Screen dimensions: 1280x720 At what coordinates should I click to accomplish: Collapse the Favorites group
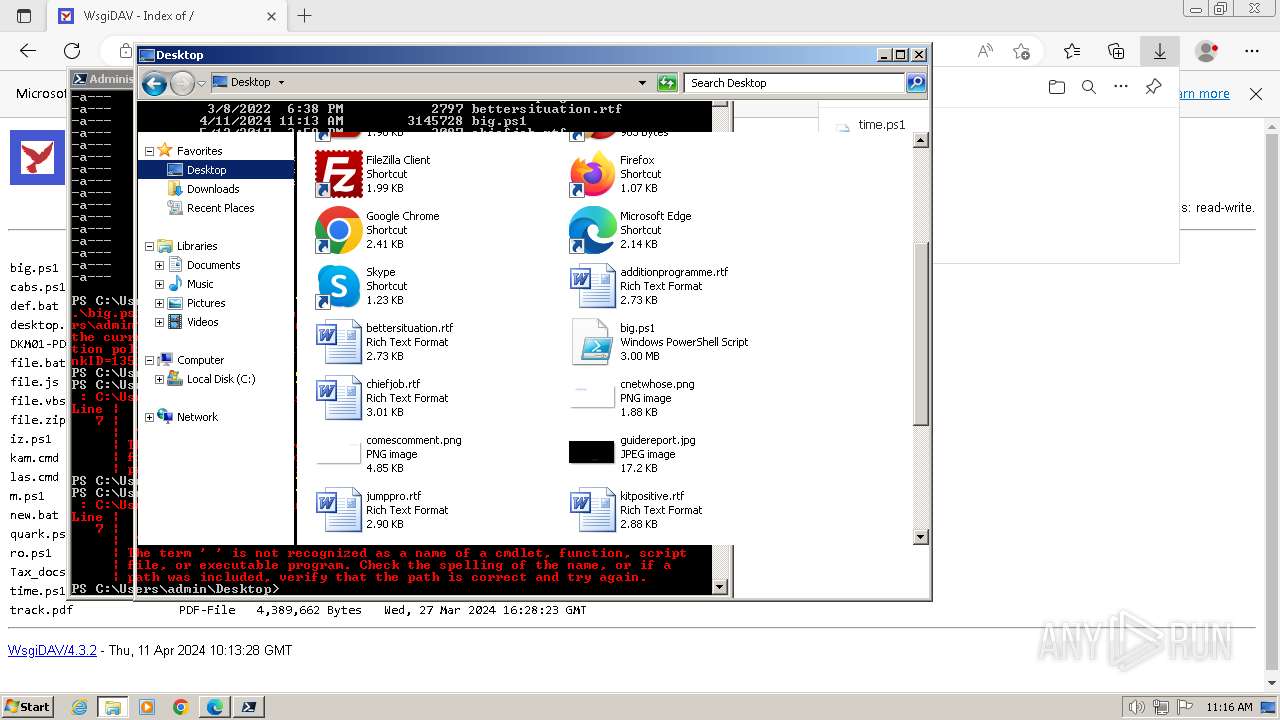point(149,151)
